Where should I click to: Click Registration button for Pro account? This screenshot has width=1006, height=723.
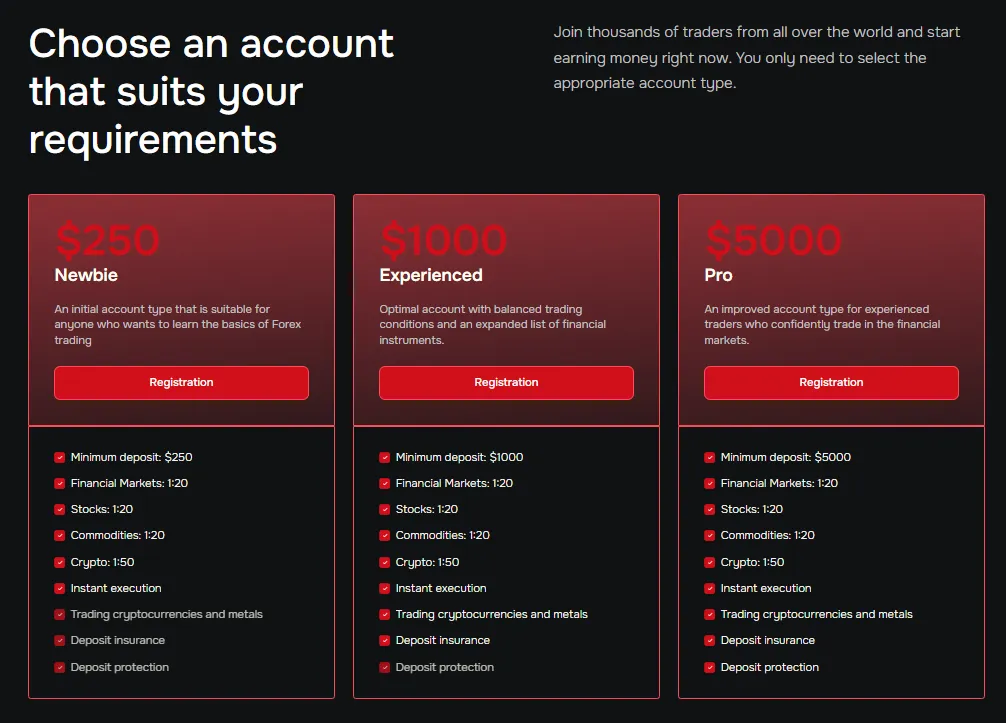(831, 383)
